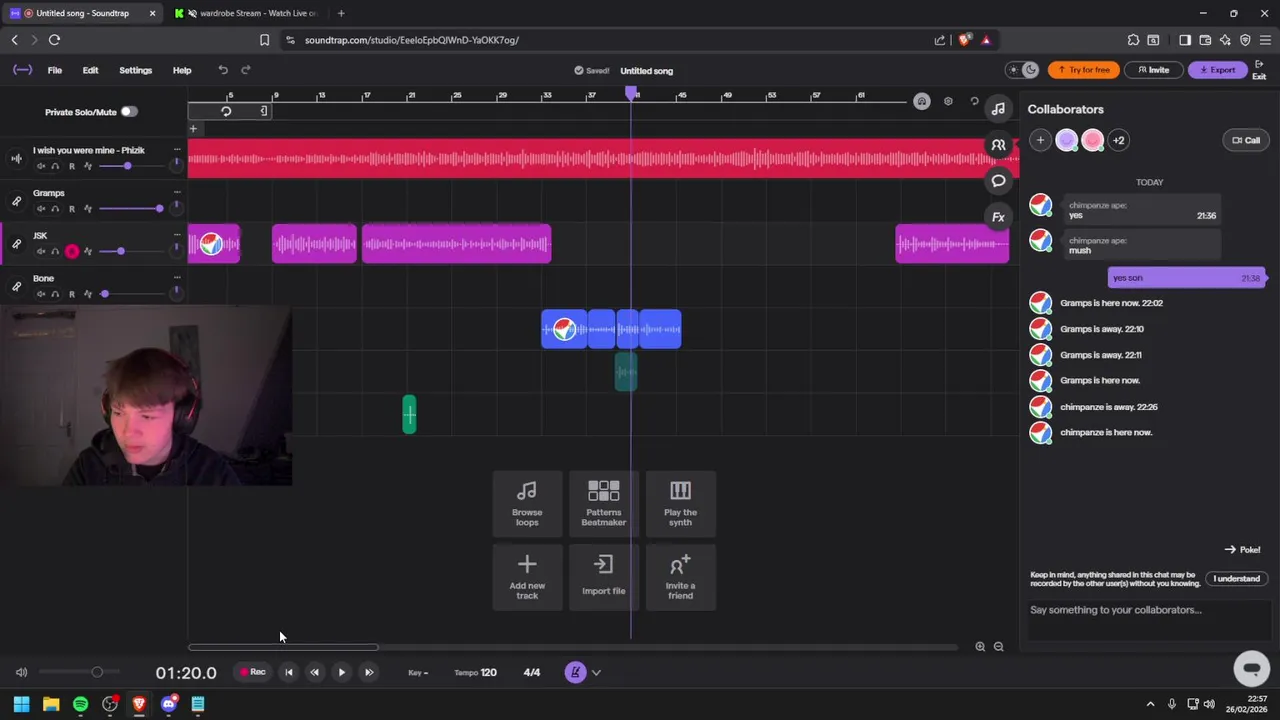Click the headphones monitor icon above timeline

pos(922,101)
